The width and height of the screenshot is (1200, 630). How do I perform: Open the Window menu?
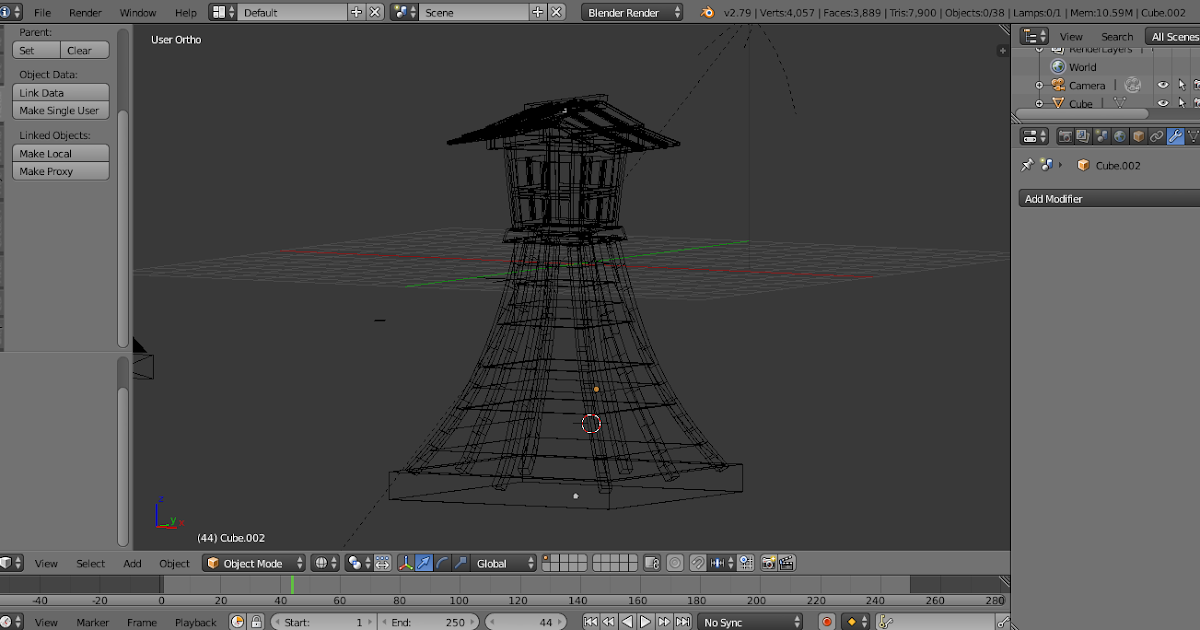(x=138, y=13)
